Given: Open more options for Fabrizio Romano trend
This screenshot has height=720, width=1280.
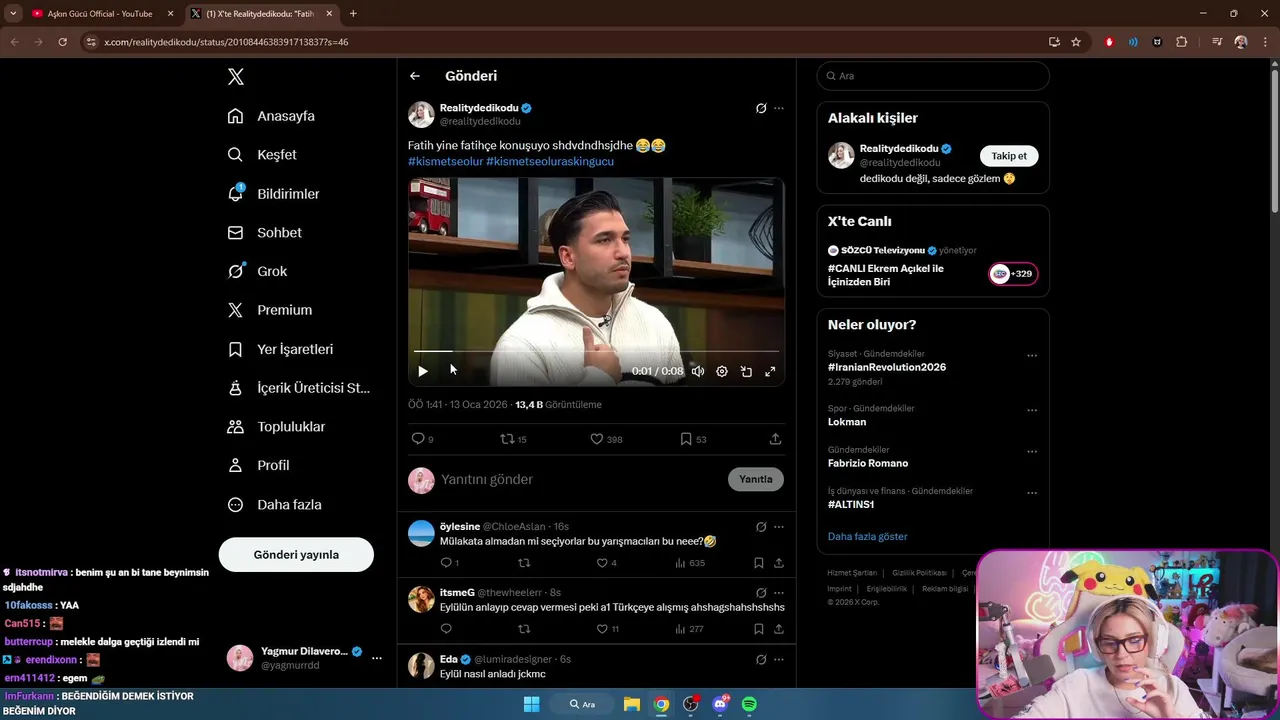Looking at the screenshot, I should [x=1032, y=452].
